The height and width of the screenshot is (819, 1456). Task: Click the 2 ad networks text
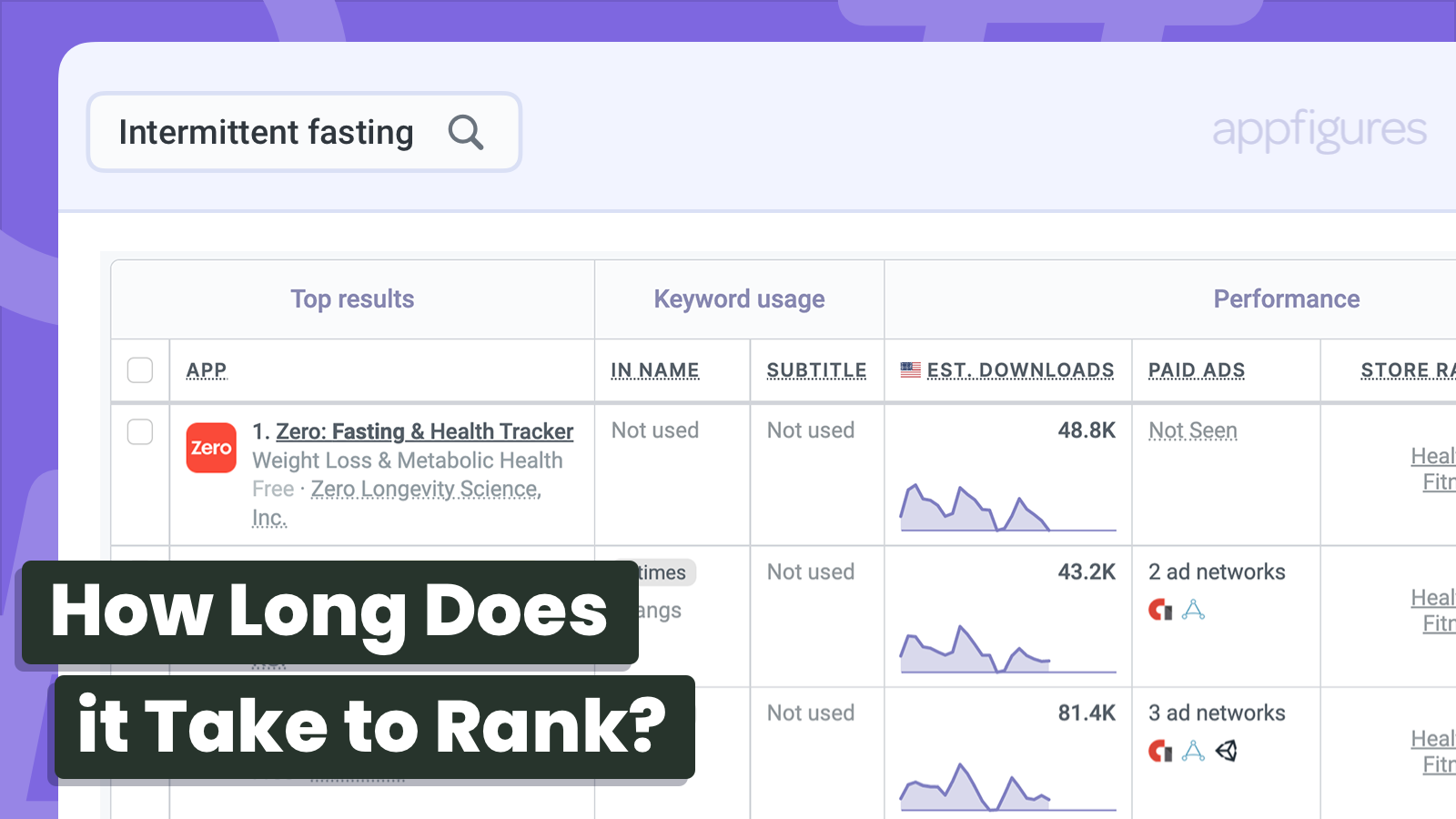pos(1217,572)
